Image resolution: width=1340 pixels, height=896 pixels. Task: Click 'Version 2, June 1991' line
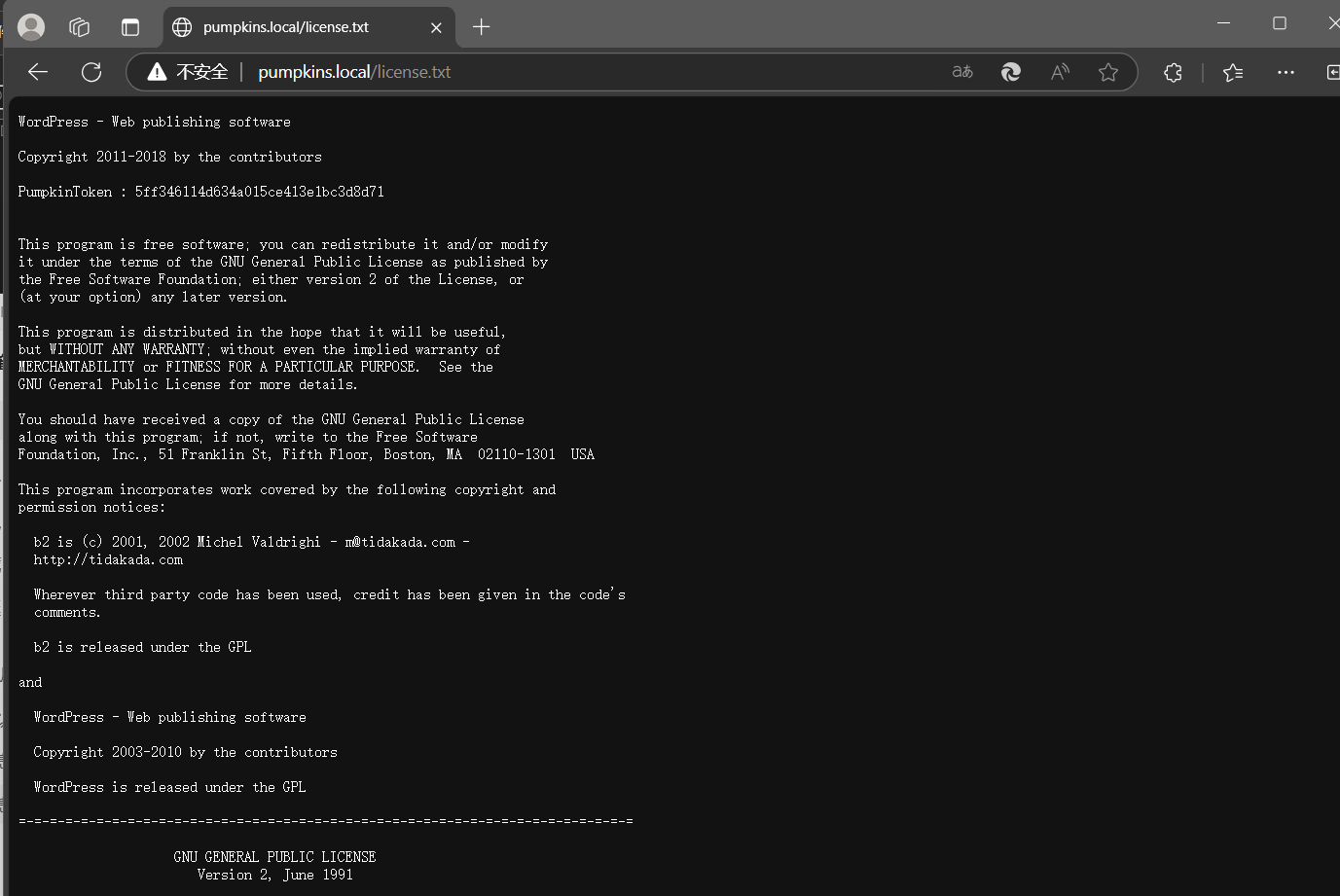click(274, 875)
